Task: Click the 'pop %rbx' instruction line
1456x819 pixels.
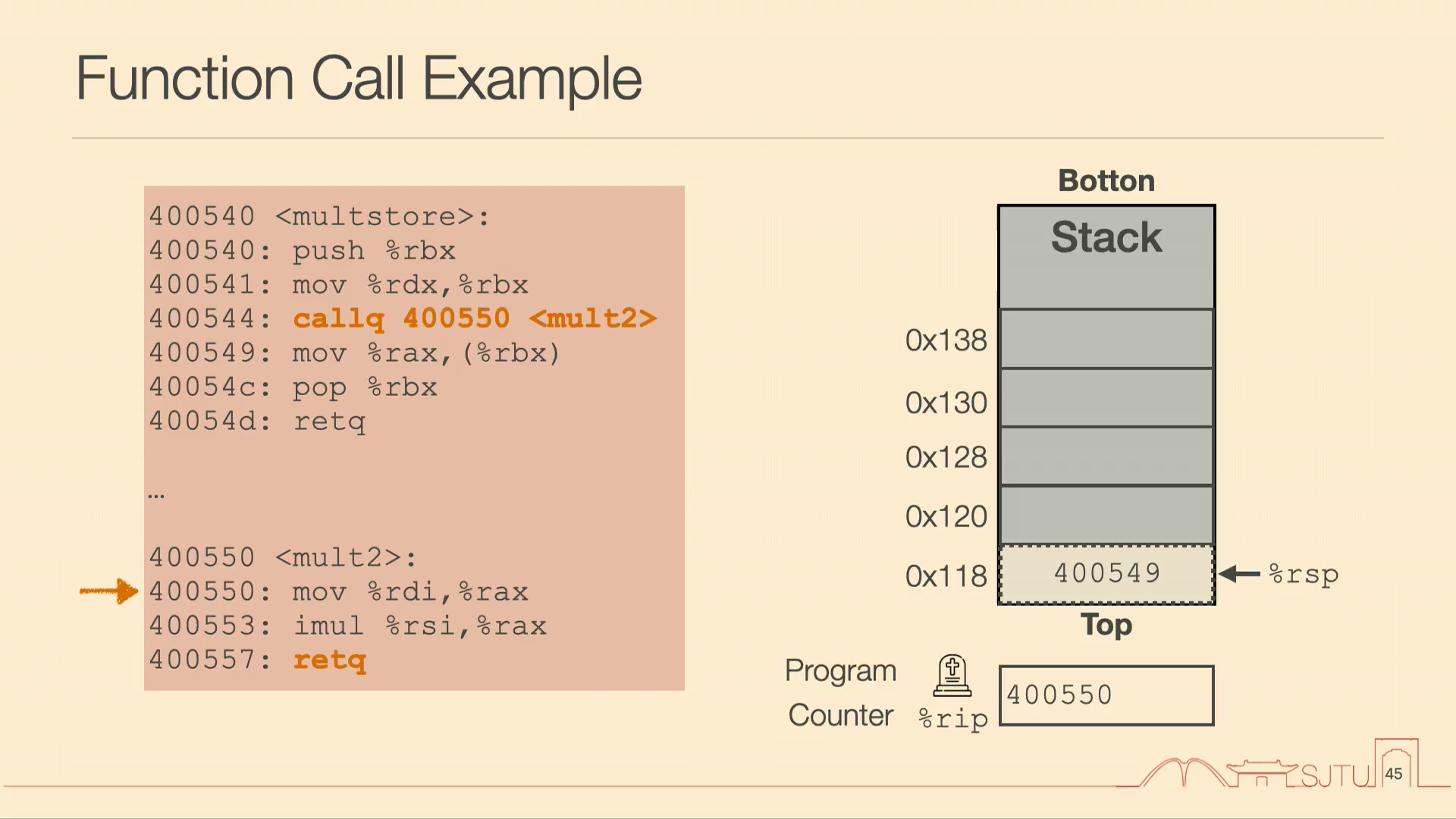Action: (293, 387)
